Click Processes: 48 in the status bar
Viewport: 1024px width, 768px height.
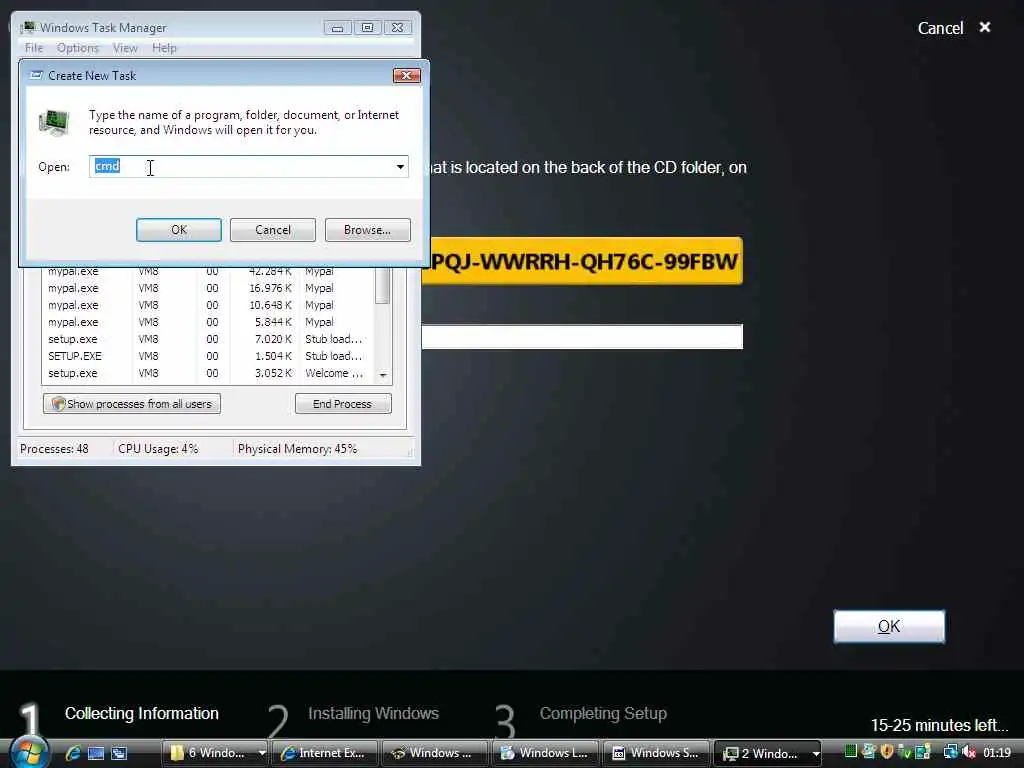[54, 449]
